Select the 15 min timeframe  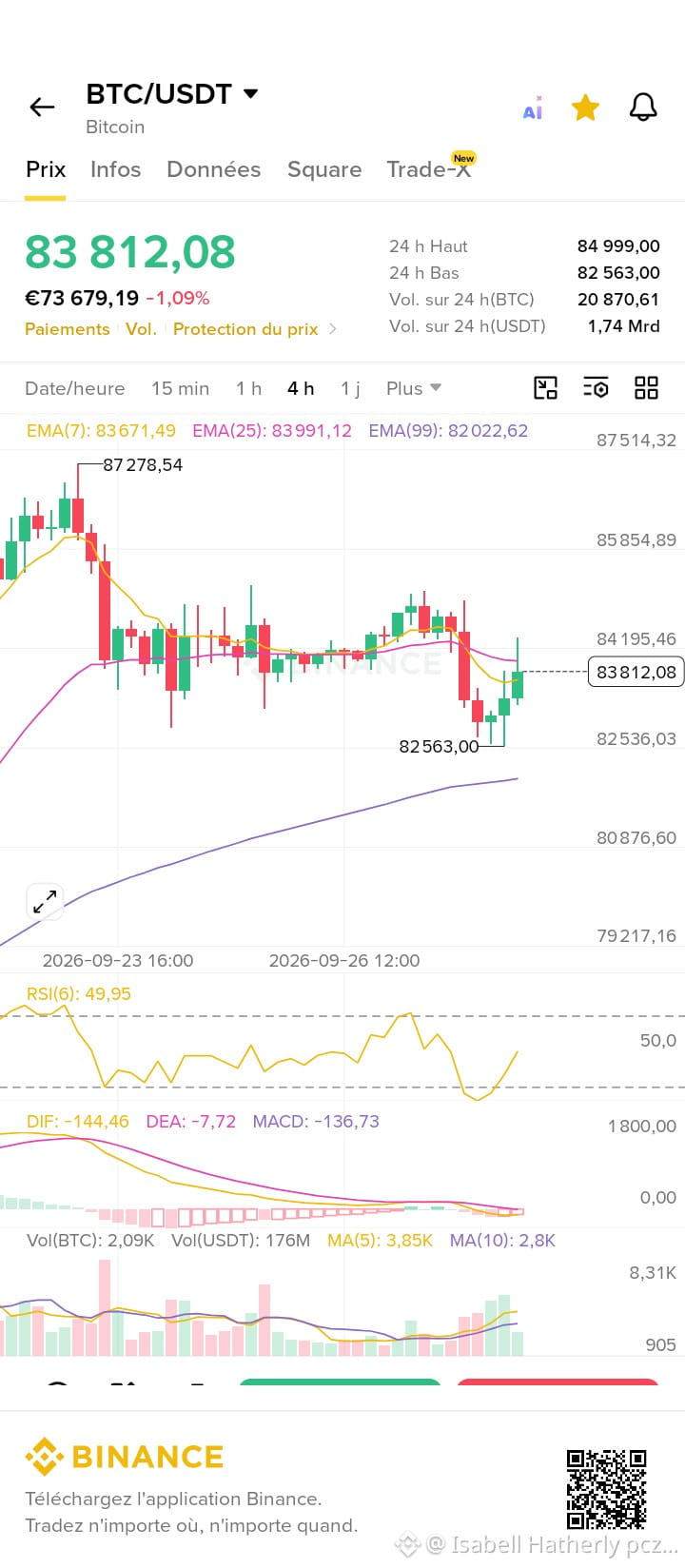pos(180,388)
